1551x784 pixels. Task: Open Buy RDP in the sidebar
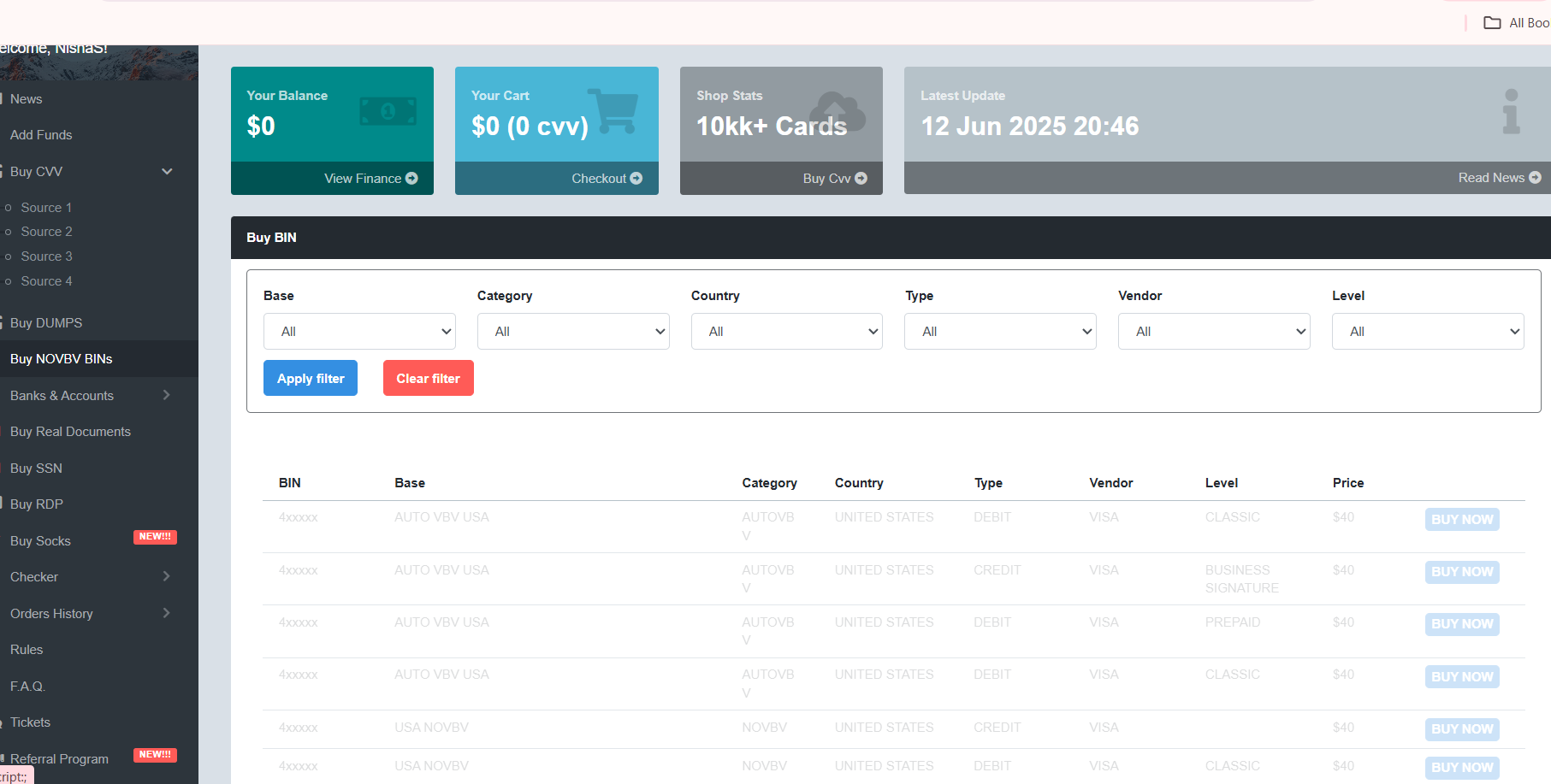pos(37,504)
